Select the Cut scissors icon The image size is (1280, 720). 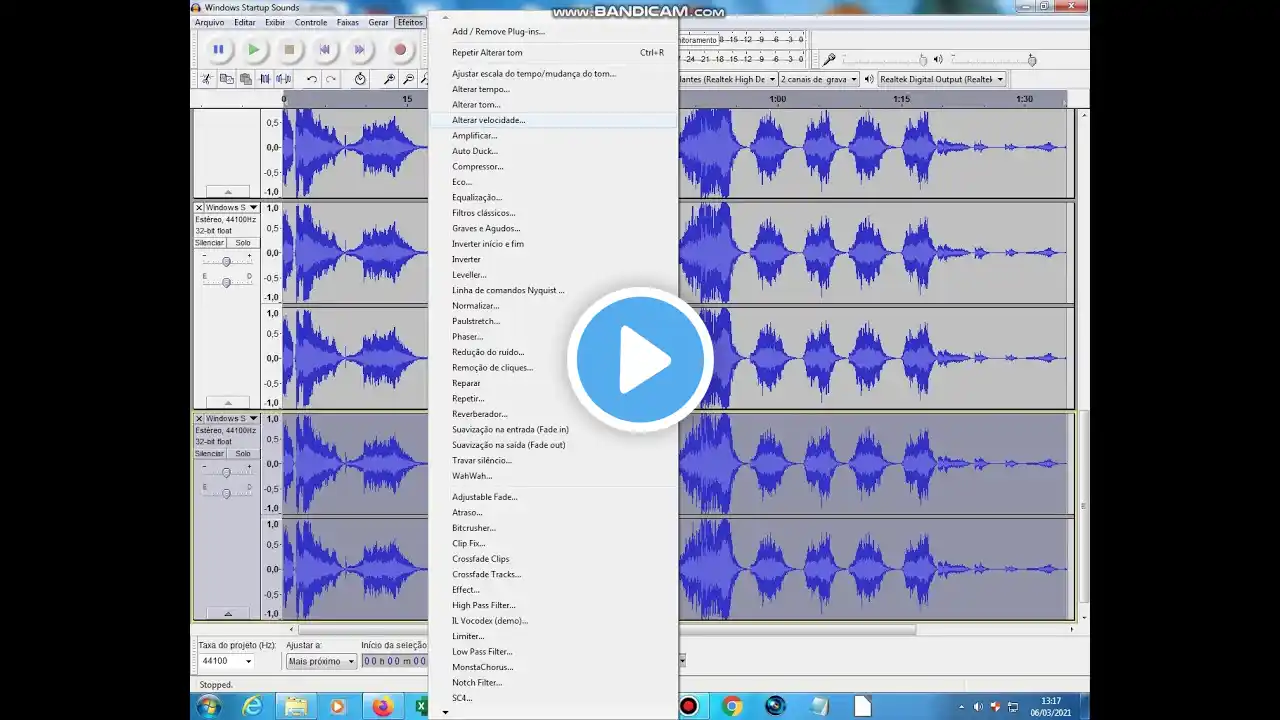click(x=207, y=79)
